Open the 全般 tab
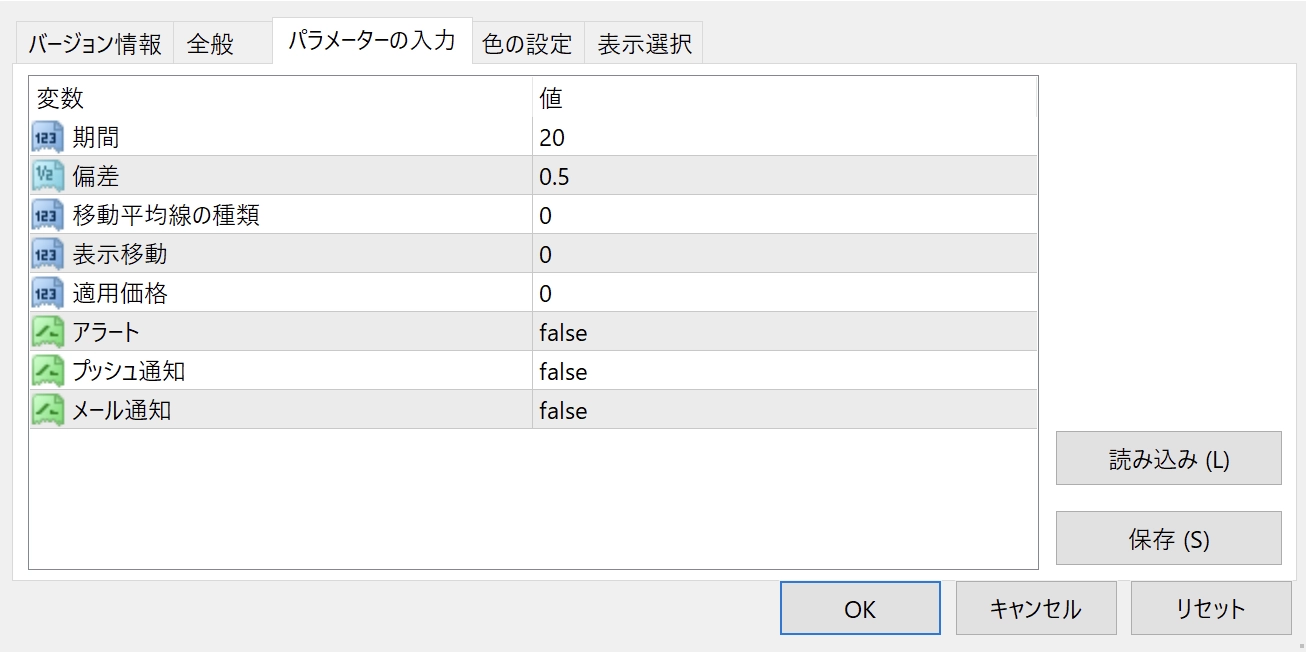 point(210,44)
